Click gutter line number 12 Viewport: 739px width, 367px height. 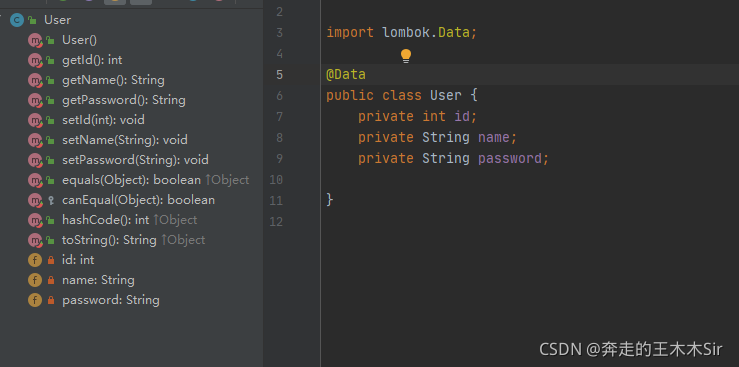tap(276, 221)
